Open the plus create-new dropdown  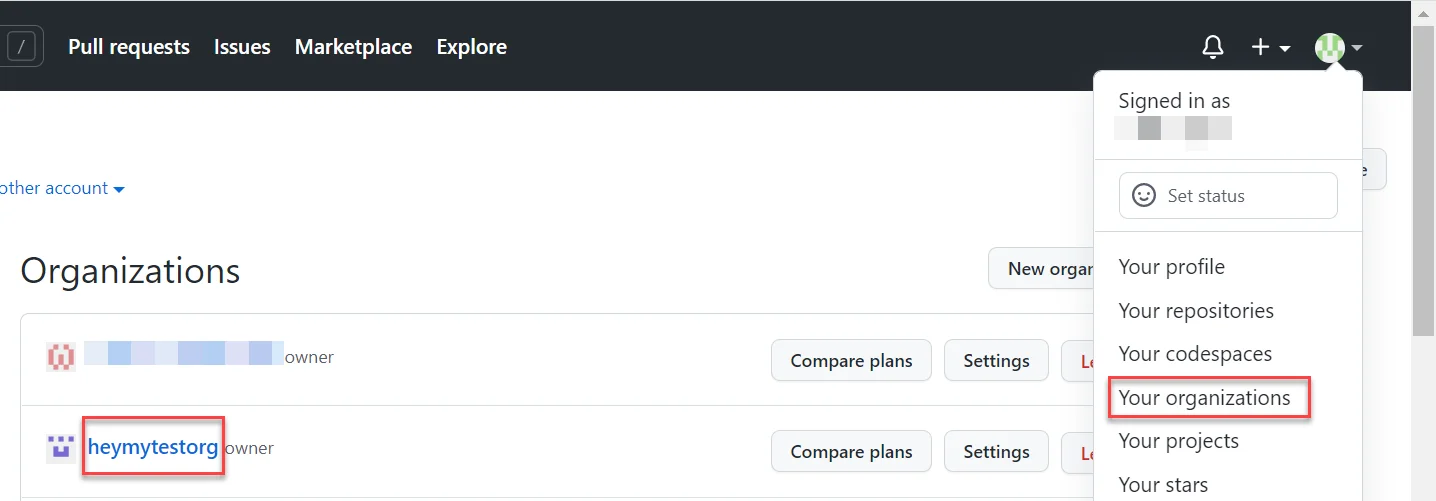1270,47
